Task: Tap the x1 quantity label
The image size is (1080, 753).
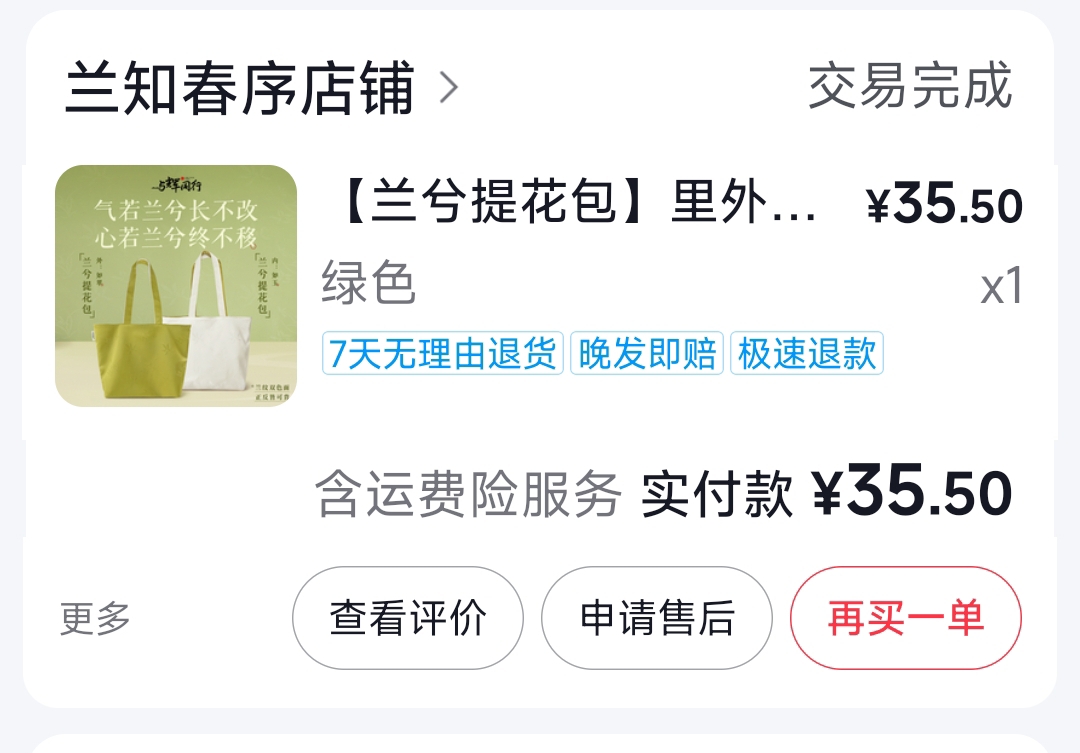Action: click(1001, 286)
